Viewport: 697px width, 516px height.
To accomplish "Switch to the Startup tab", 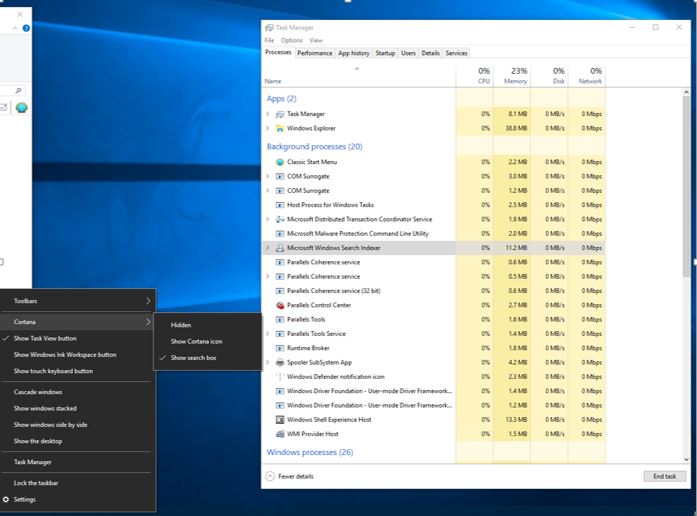I will (x=385, y=53).
